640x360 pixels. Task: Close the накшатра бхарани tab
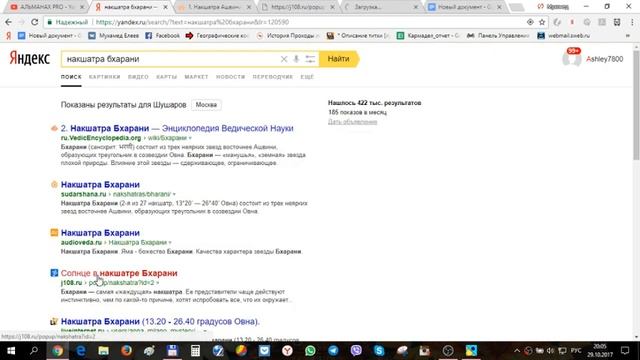165,7
